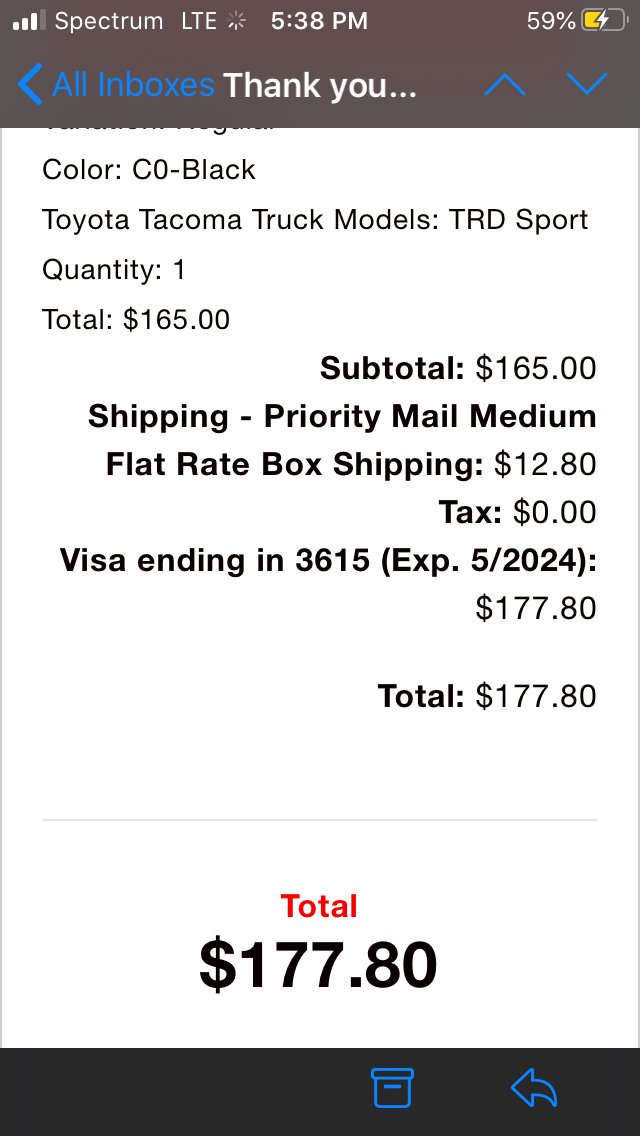640x1136 pixels.
Task: Tap the cellular signal bars
Action: pos(29,22)
